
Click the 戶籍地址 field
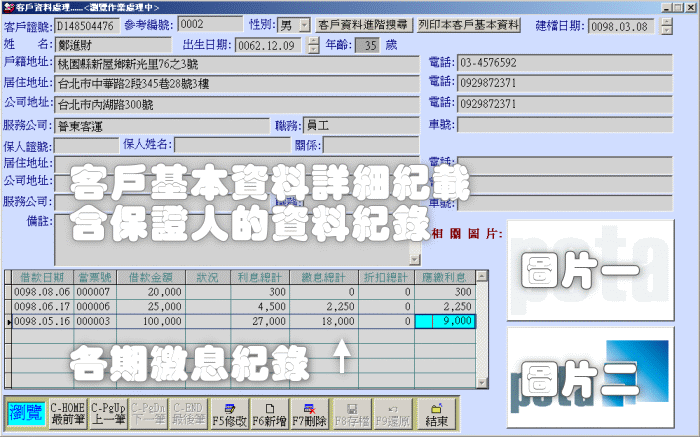coord(237,65)
